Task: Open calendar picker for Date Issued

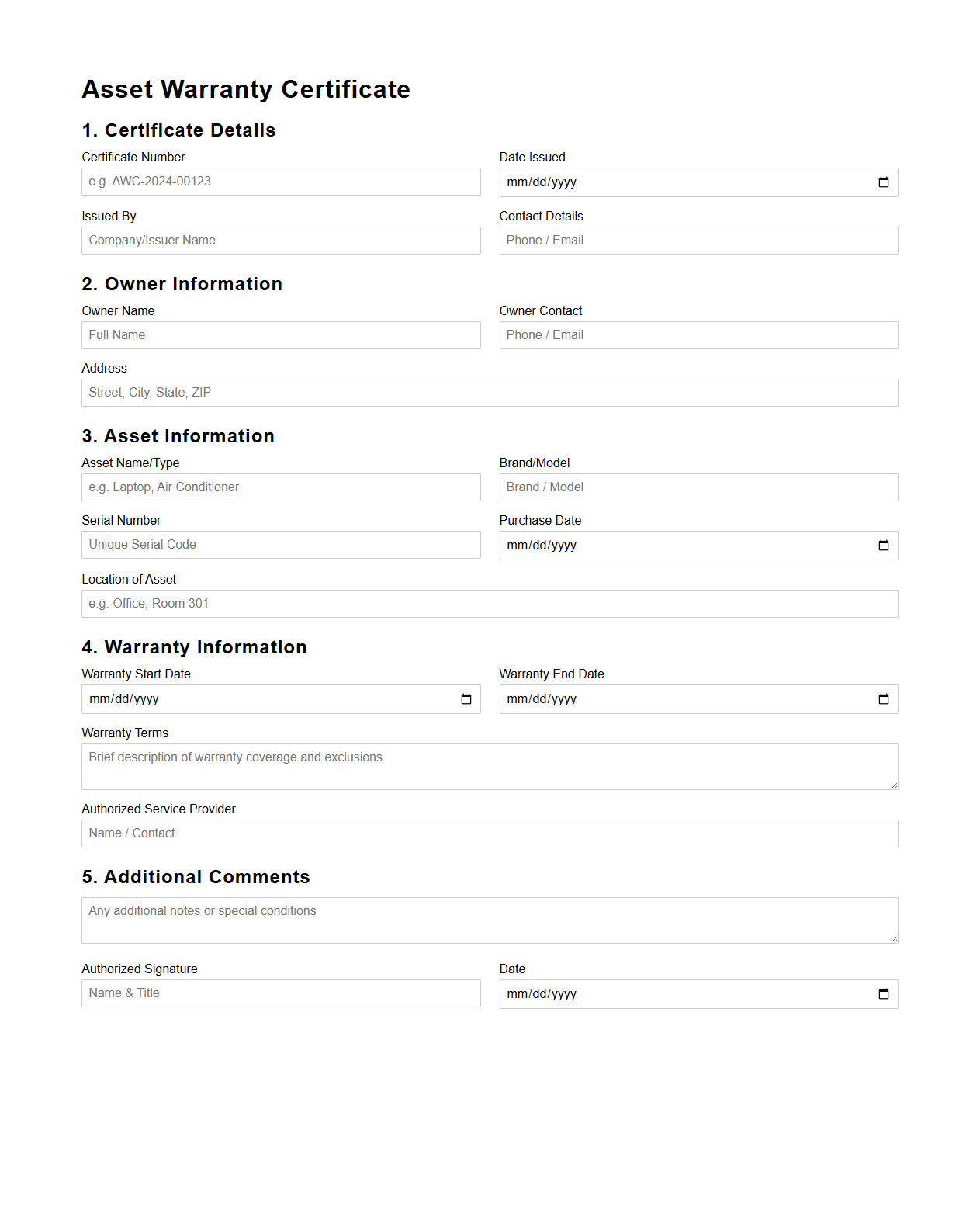Action: coord(883,182)
